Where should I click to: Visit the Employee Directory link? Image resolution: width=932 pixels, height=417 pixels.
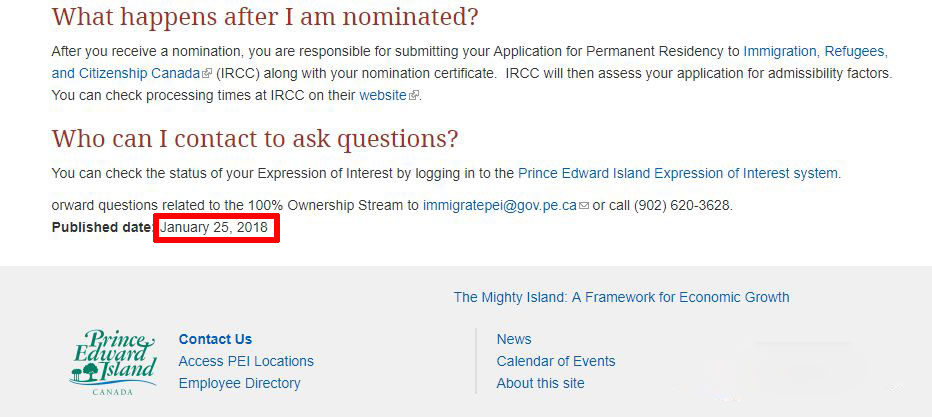click(x=239, y=383)
